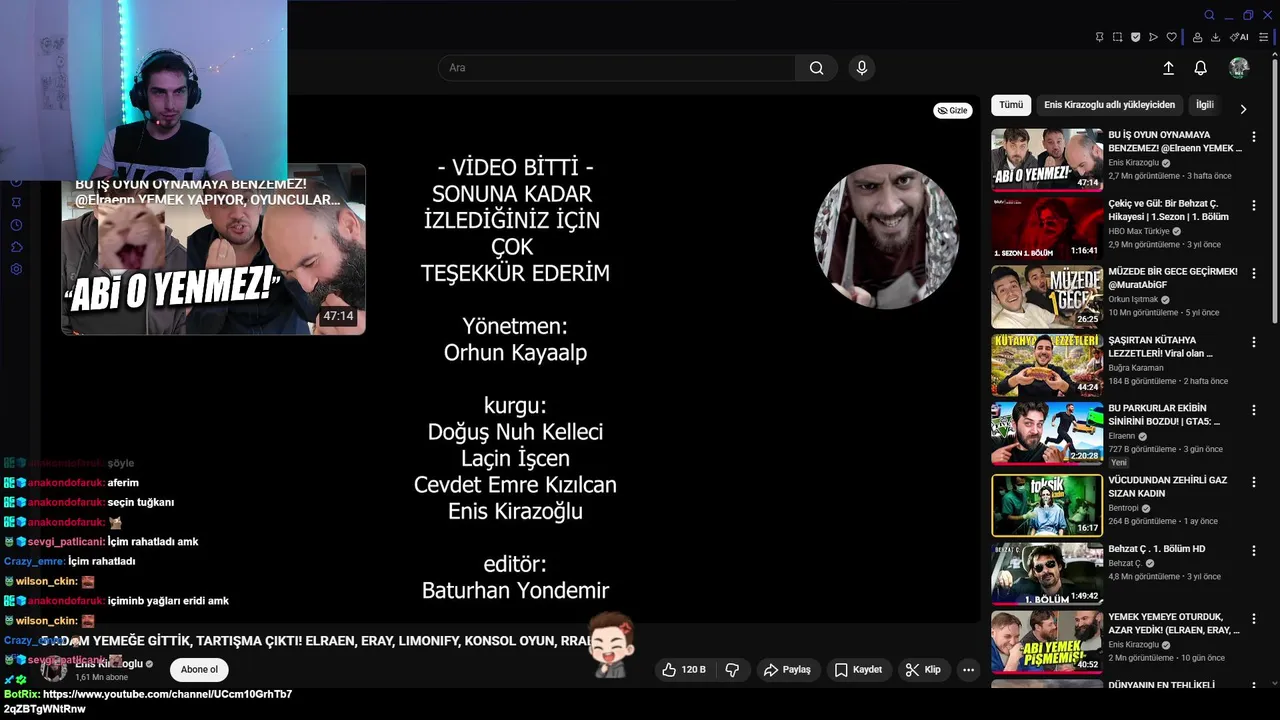Open the browser downloads icon
Image resolution: width=1280 pixels, height=720 pixels.
pyautogui.click(x=1215, y=37)
